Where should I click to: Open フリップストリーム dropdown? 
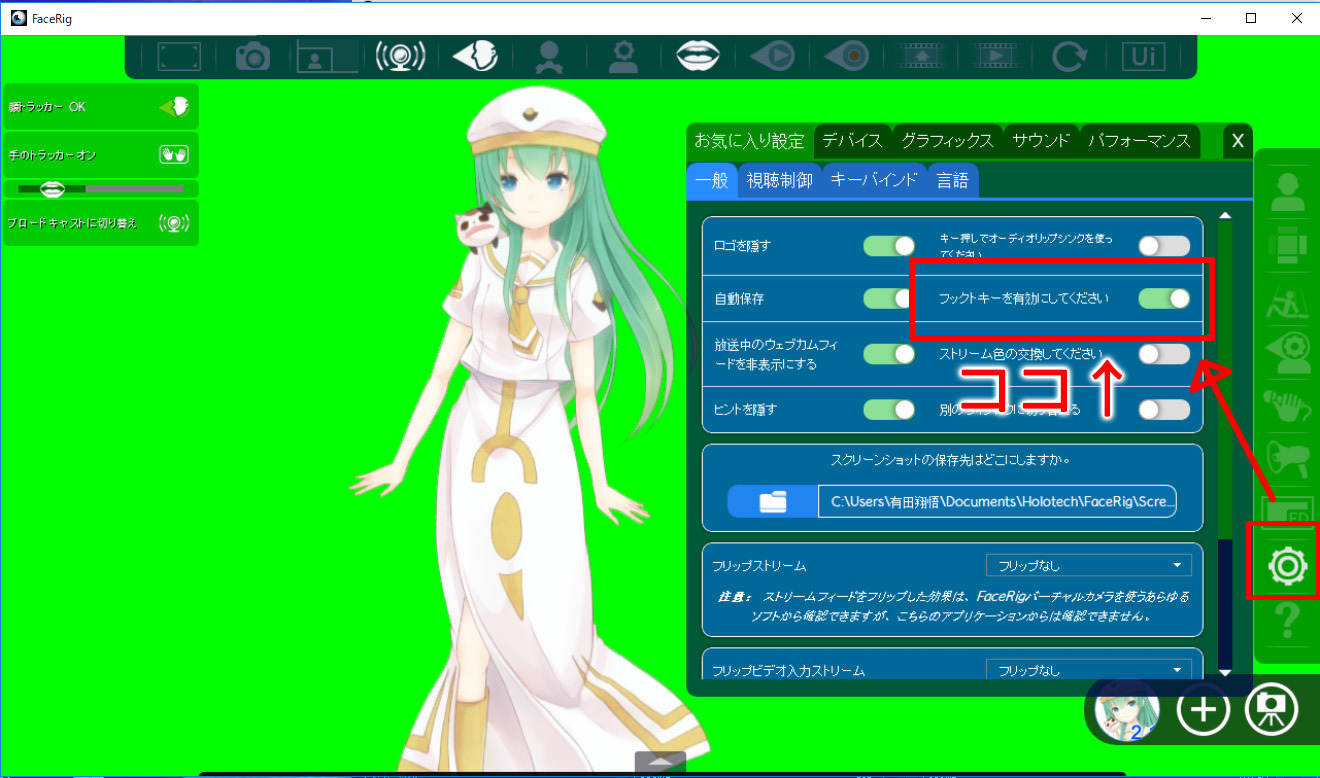coord(1089,566)
